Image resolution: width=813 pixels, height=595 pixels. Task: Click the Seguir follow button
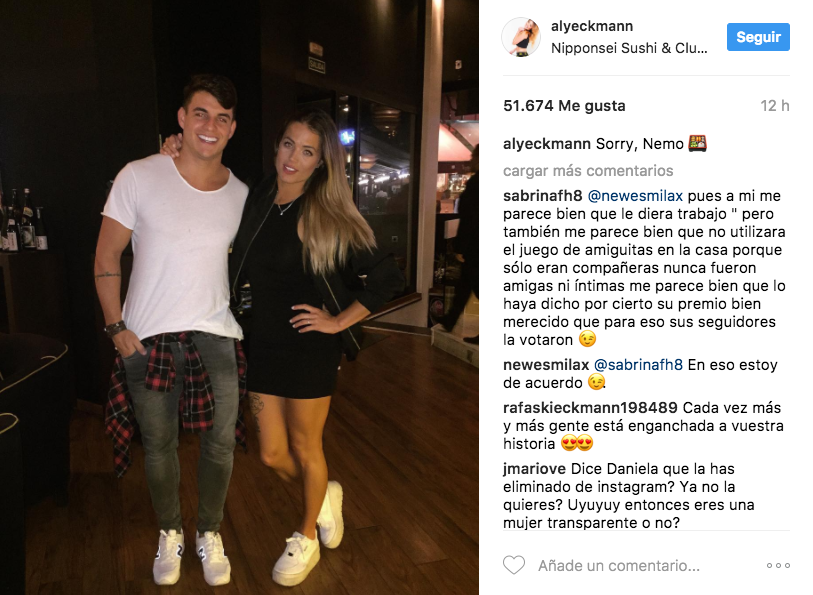point(758,37)
